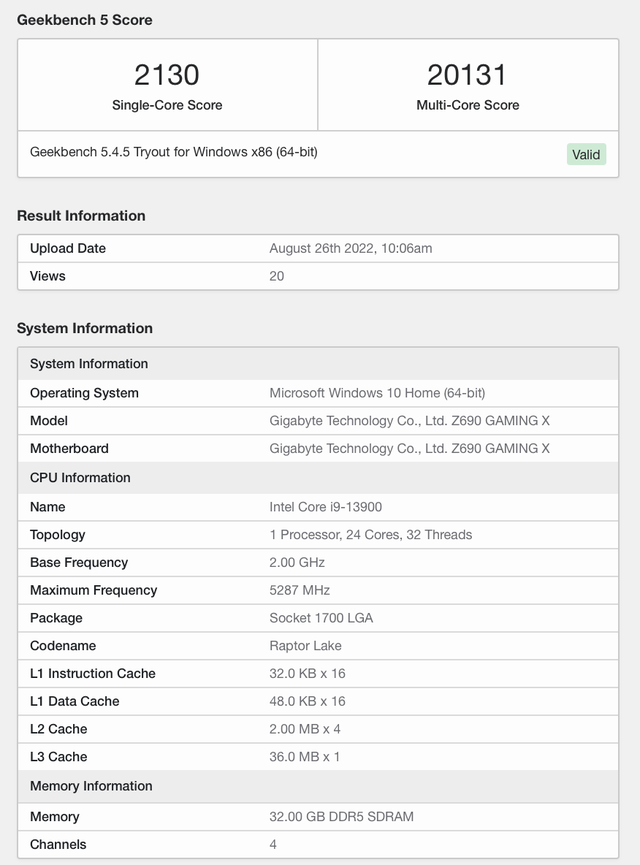Select Intel Core i9-13900 value
Viewport: 640px width, 865px height.
[x=326, y=506]
